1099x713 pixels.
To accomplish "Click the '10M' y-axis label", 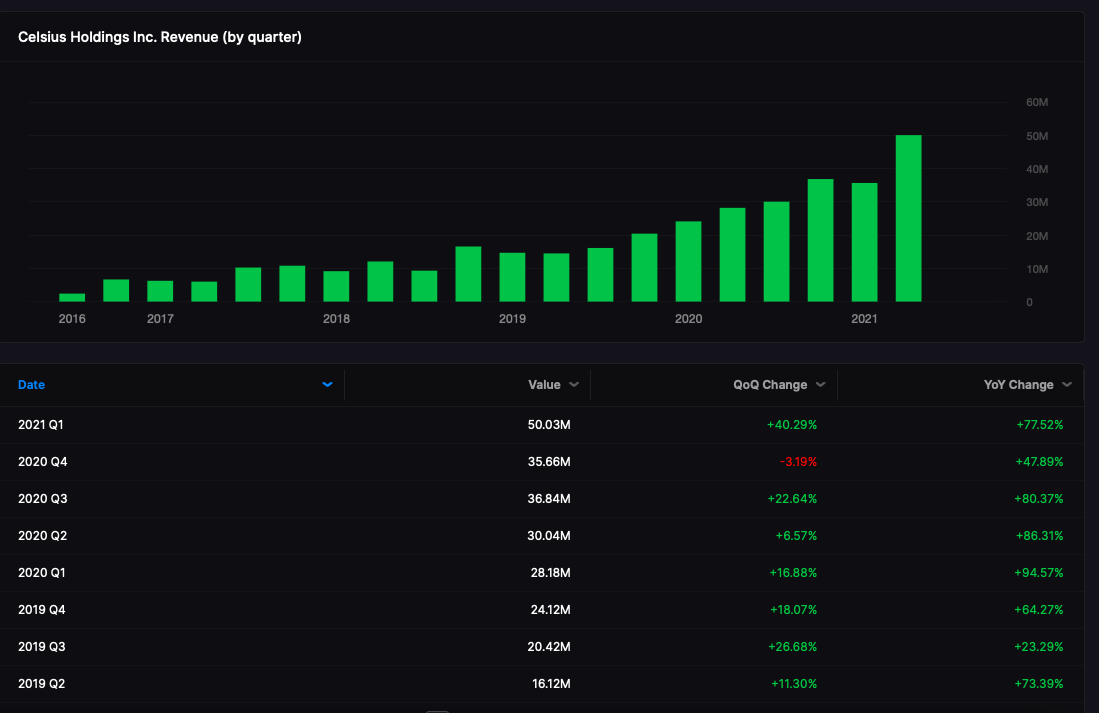I will tap(1037, 269).
